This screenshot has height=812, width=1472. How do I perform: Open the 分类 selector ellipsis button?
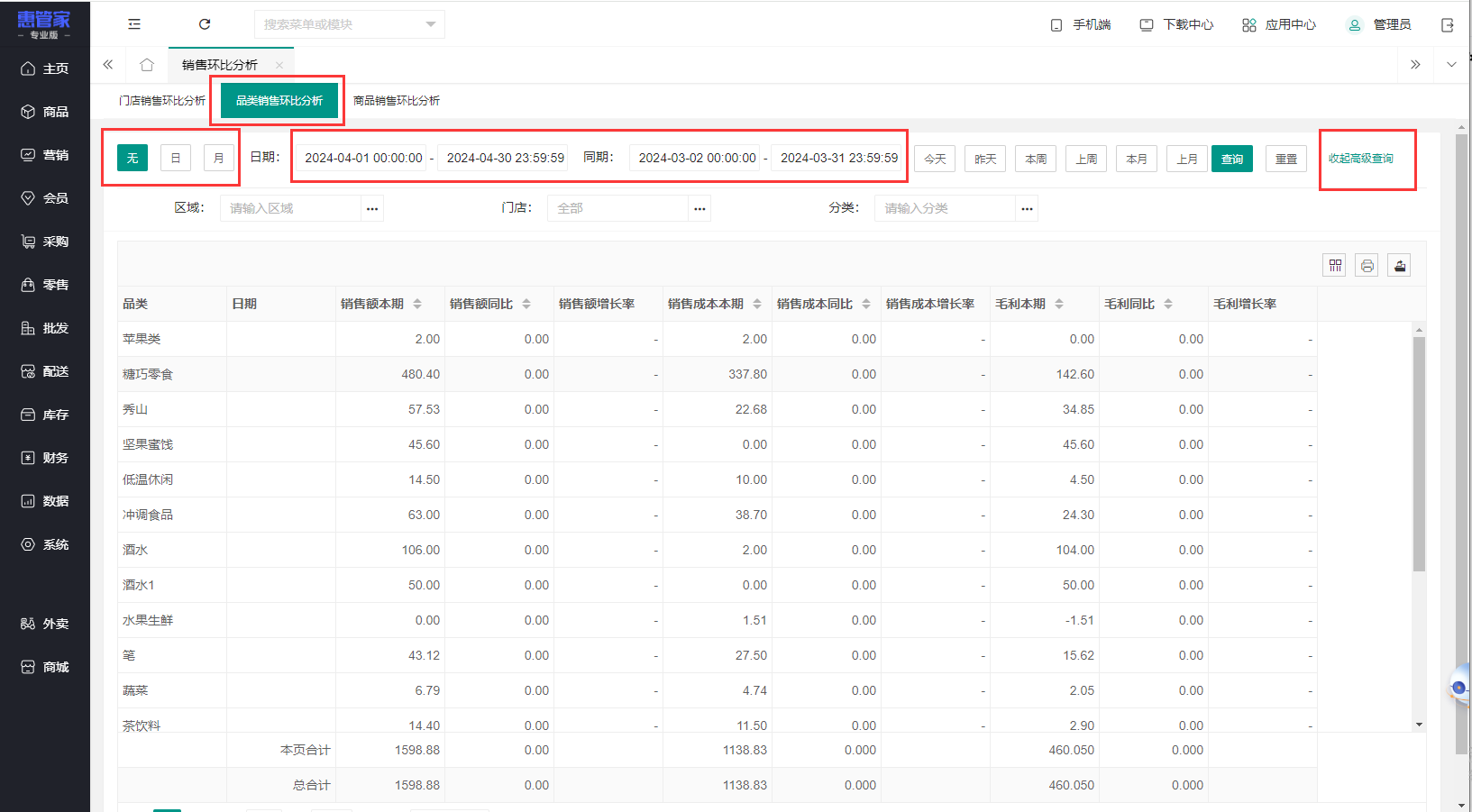1027,208
